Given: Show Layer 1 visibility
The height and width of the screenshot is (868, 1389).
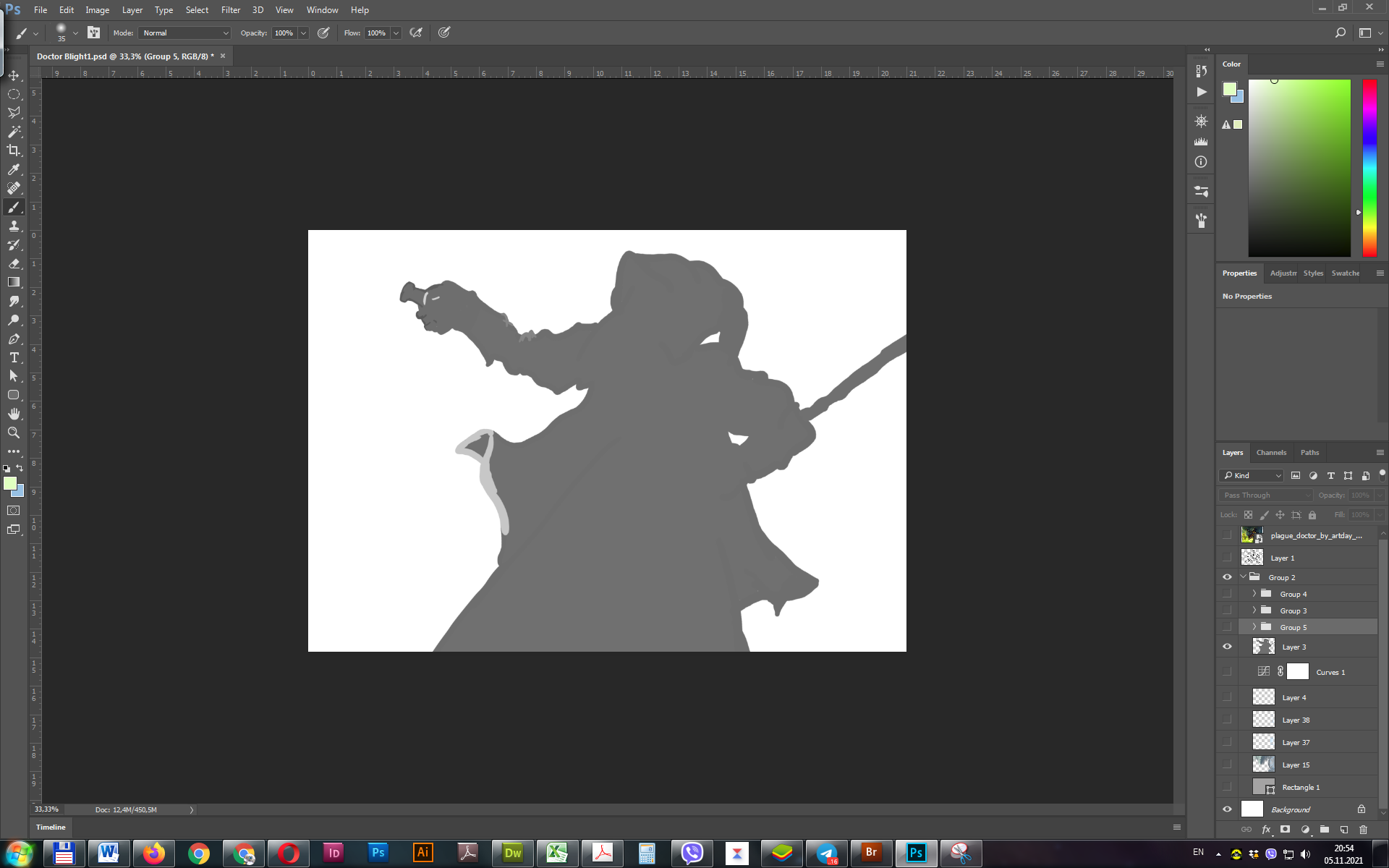Looking at the screenshot, I should (1227, 558).
